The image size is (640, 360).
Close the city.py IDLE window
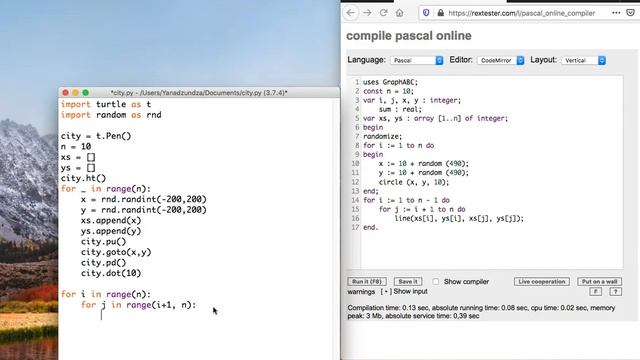coord(65,93)
